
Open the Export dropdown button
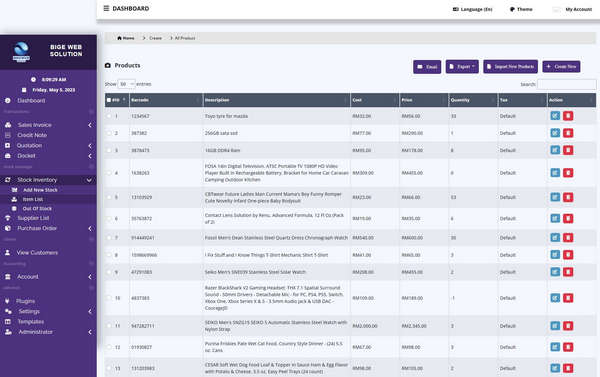coord(462,67)
